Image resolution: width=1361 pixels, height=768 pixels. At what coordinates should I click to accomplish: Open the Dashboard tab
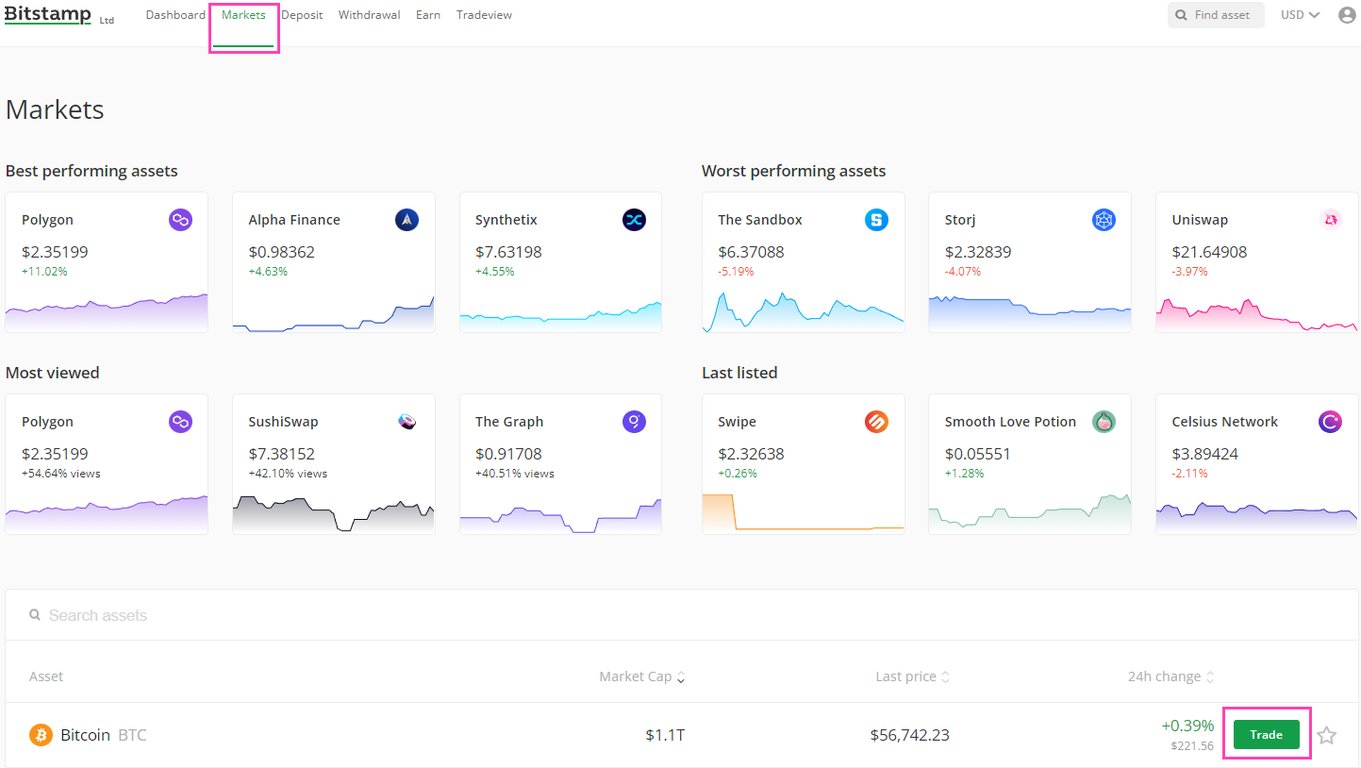tap(175, 15)
